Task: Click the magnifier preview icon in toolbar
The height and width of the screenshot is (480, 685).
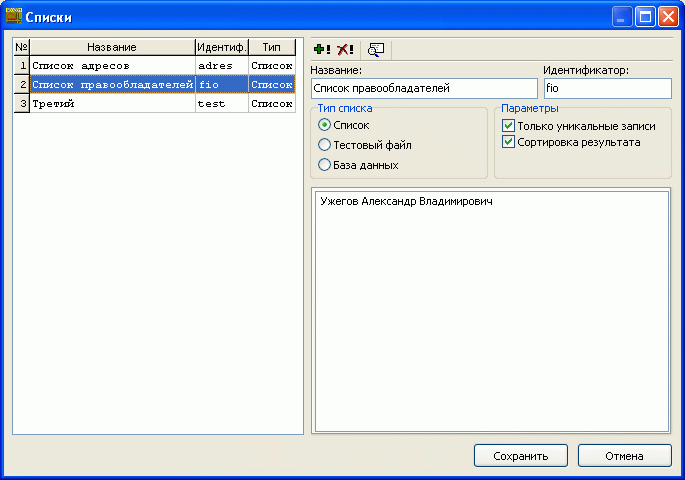Action: click(x=376, y=49)
